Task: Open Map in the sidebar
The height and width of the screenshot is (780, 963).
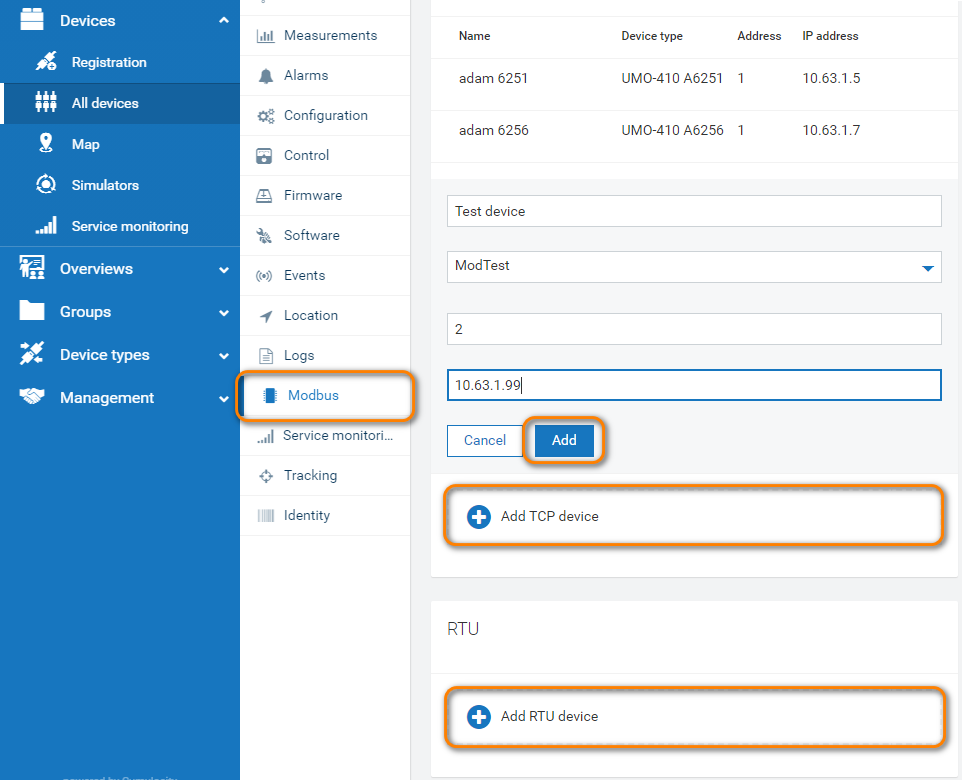Action: 120,144
